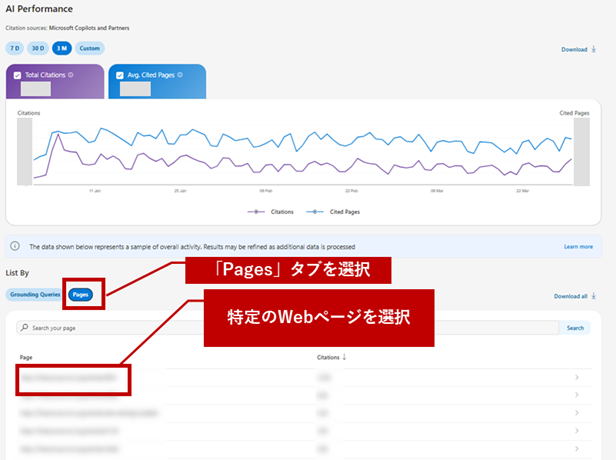Click the Avg. Cited Pages info icon
This screenshot has height=460, width=616.
point(177,75)
